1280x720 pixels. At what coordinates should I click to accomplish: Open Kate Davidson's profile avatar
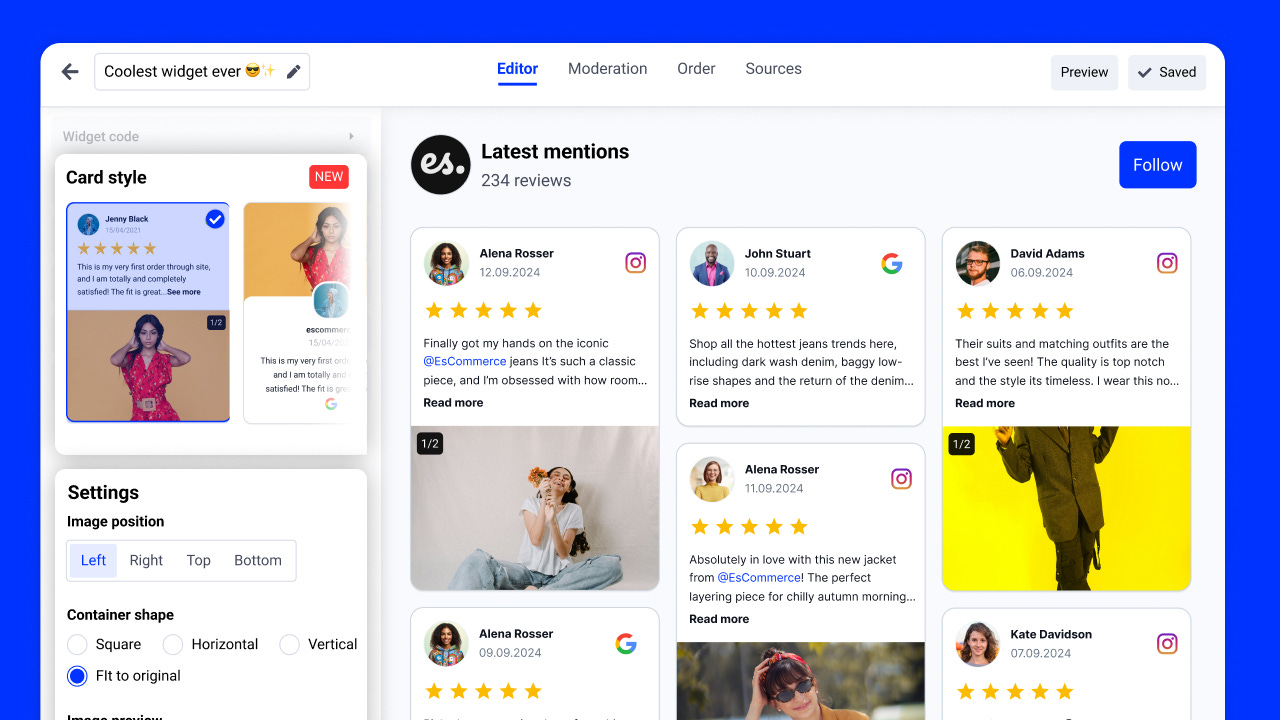978,644
